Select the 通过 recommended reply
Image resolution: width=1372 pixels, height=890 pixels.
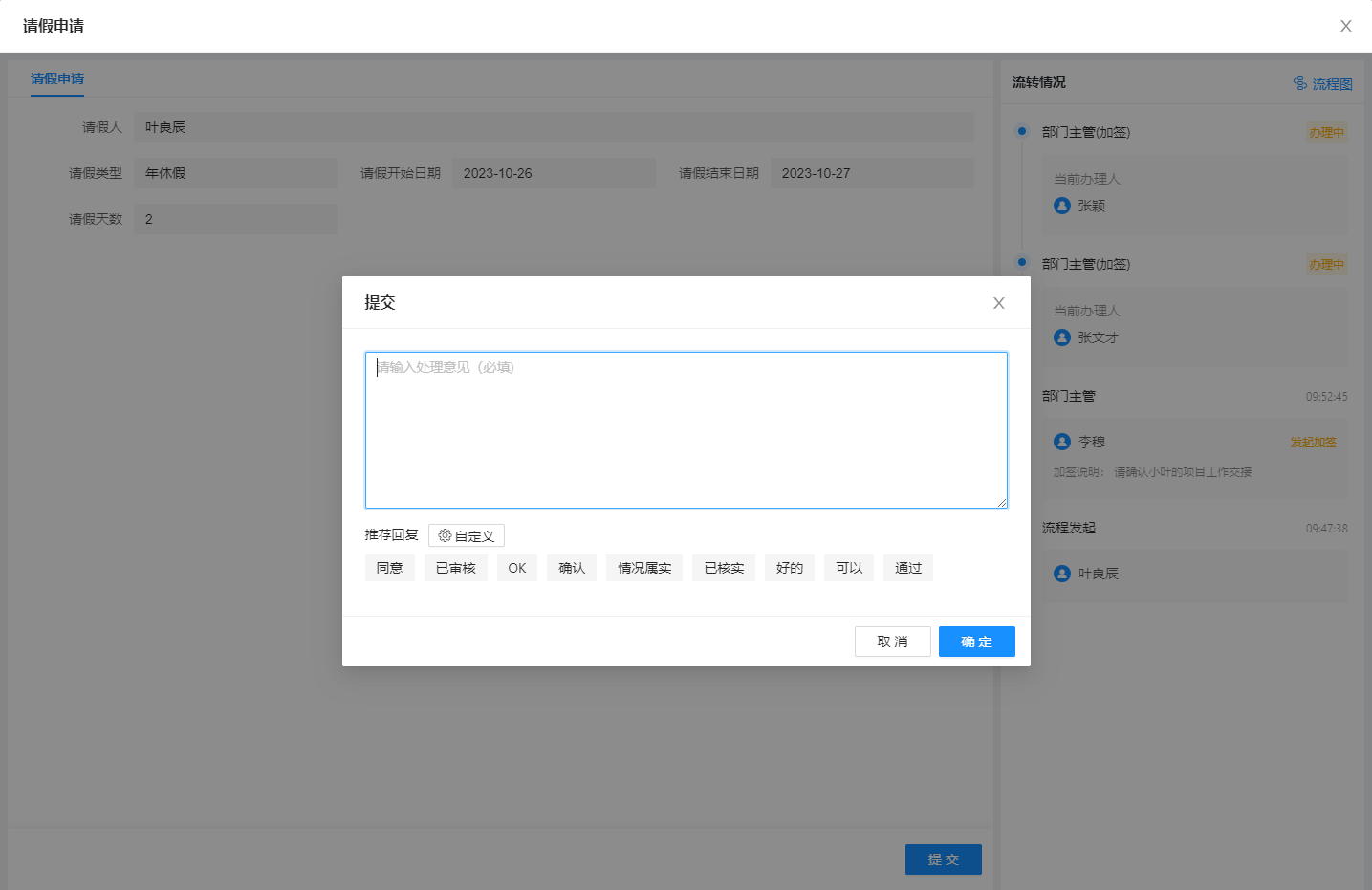[x=907, y=568]
